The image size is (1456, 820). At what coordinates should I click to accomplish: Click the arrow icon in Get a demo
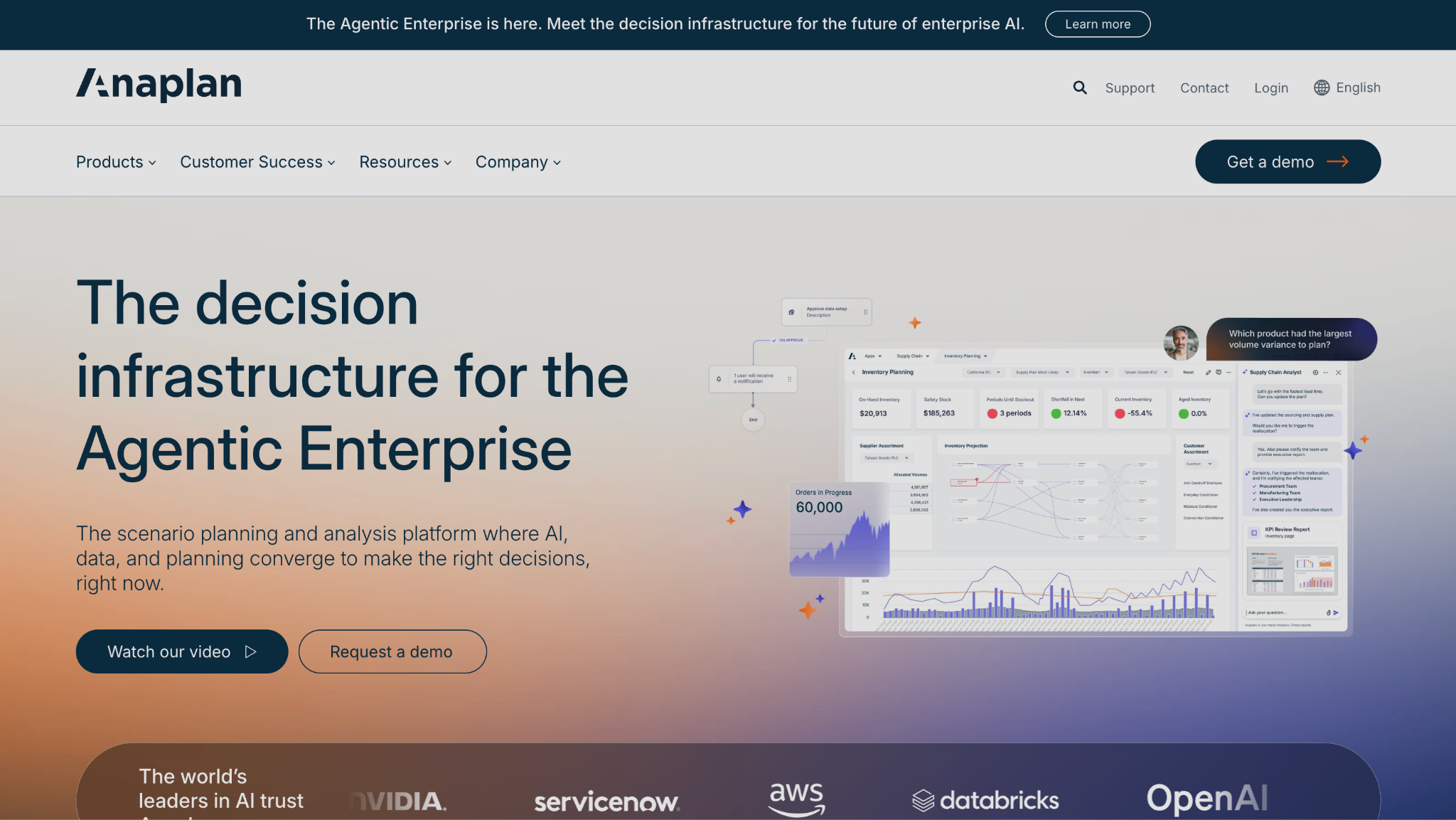(x=1337, y=161)
